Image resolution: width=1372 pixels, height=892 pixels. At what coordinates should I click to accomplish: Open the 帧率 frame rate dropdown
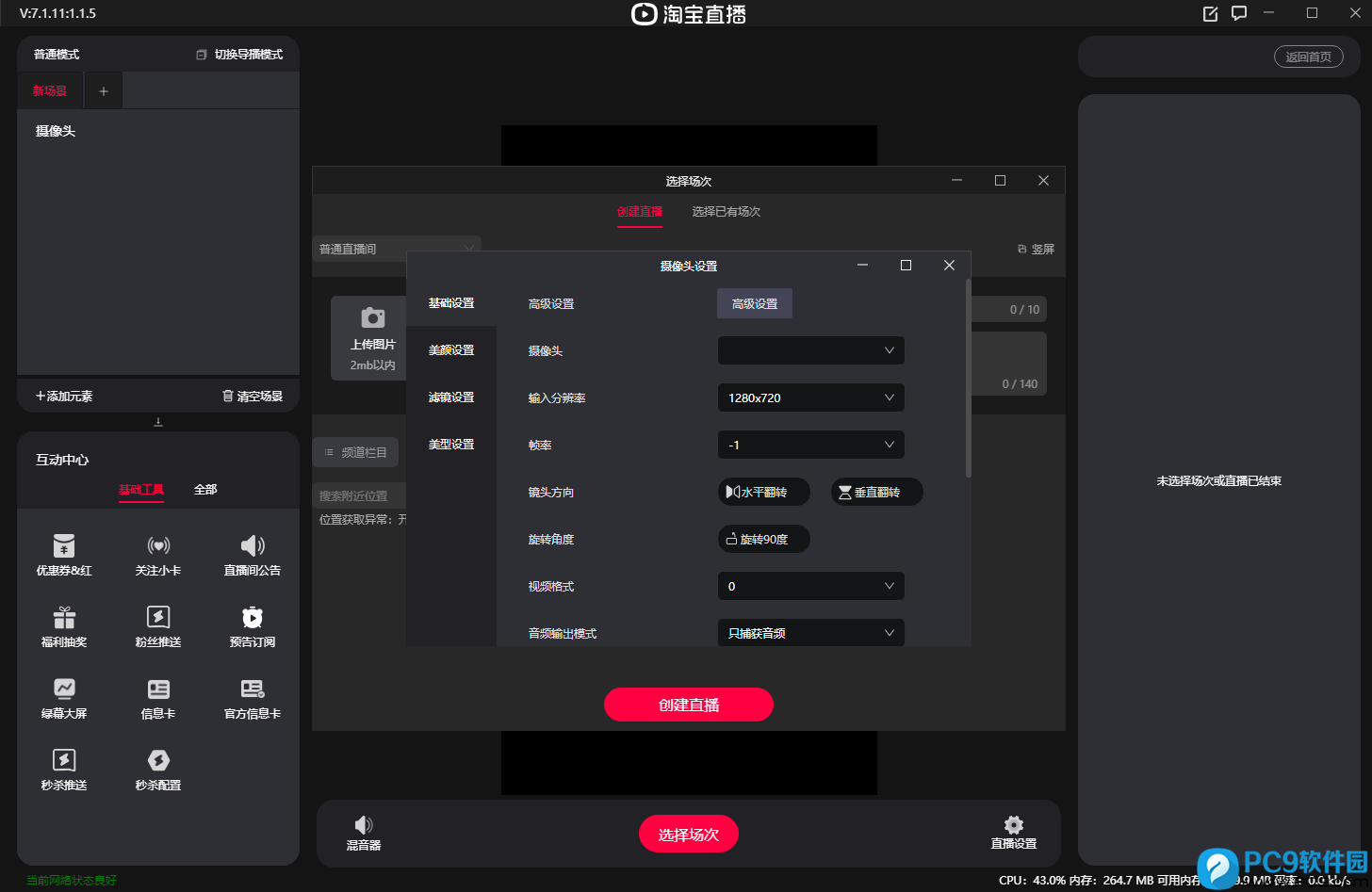click(811, 445)
